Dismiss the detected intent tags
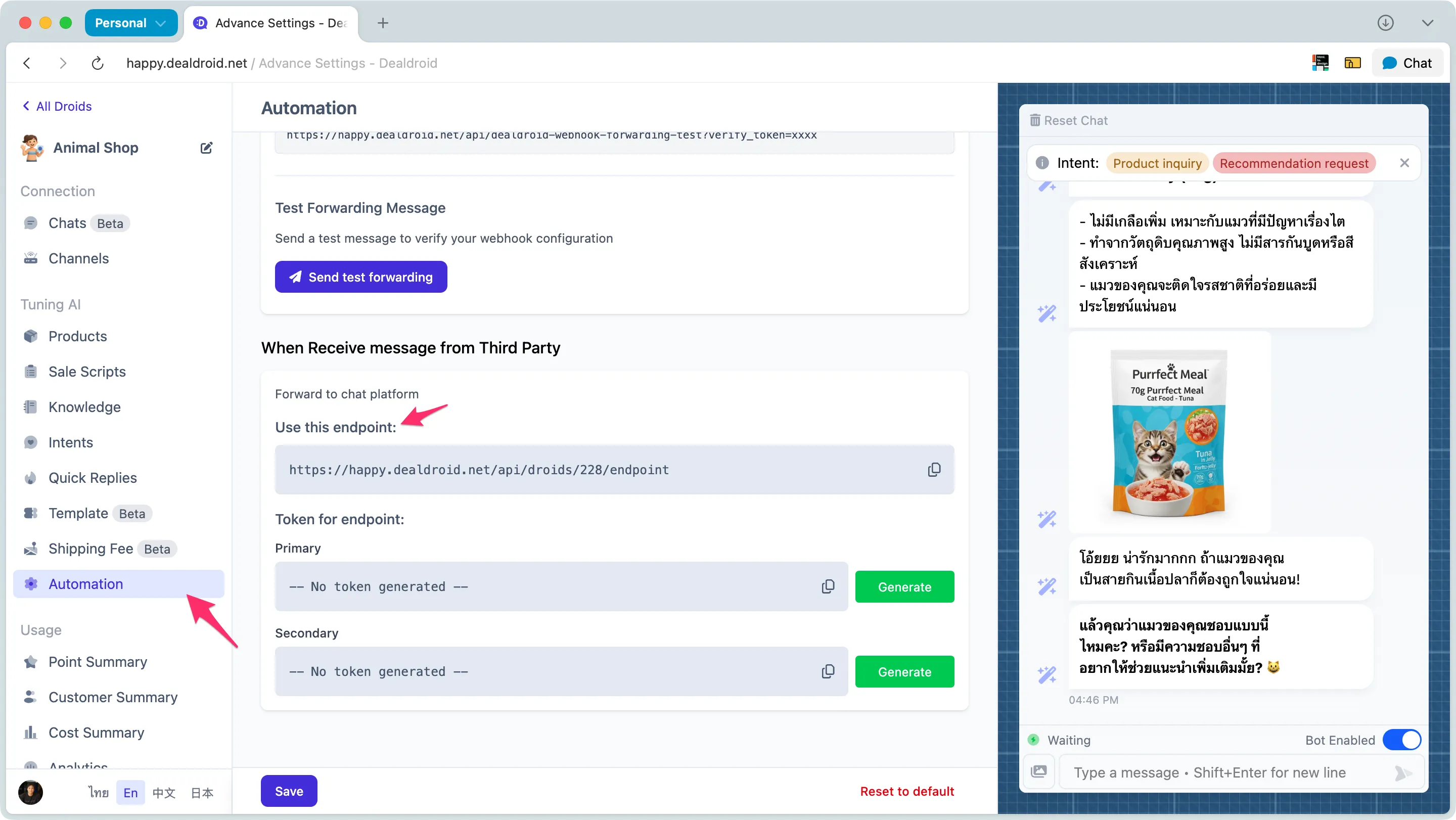Viewport: 1456px width, 820px height. 1405,163
